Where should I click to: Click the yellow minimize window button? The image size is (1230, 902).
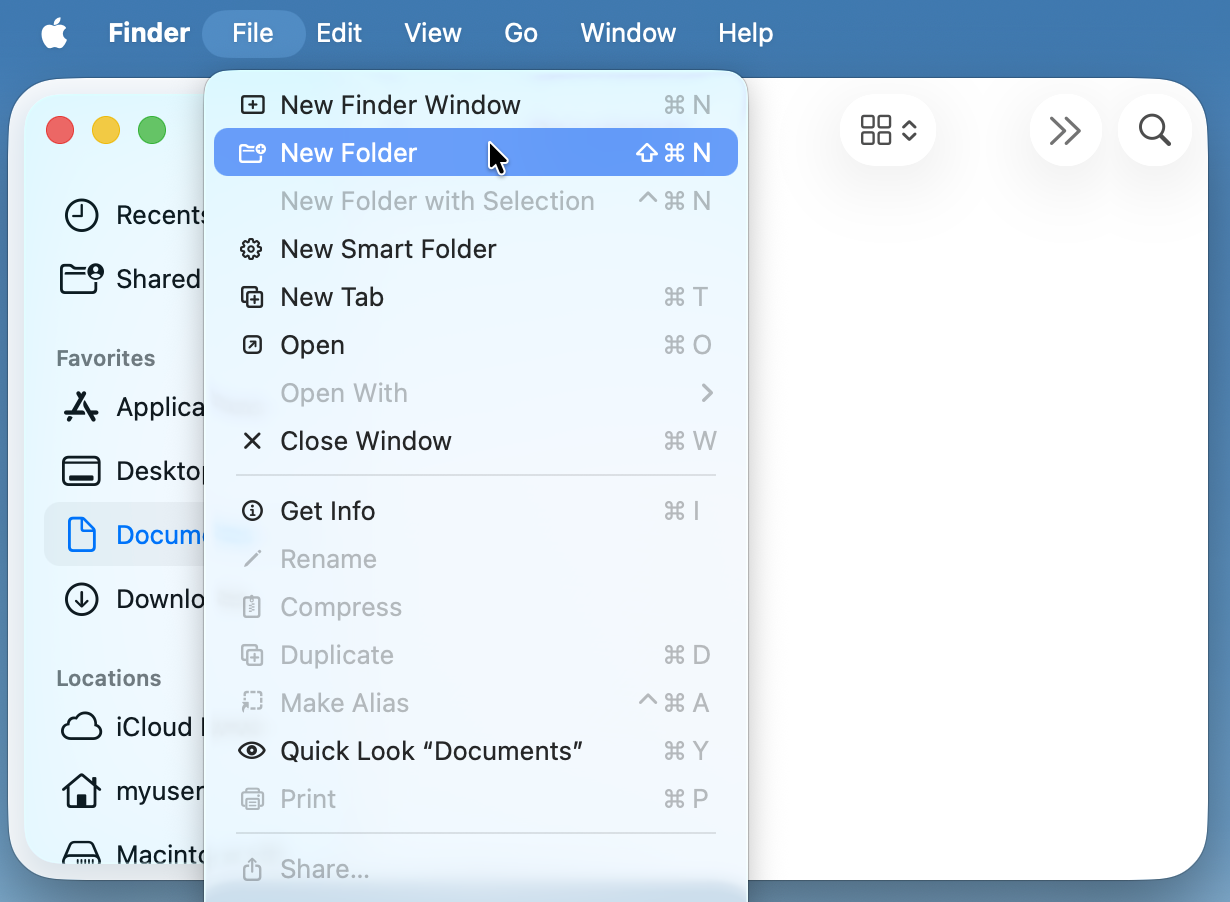[x=106, y=130]
